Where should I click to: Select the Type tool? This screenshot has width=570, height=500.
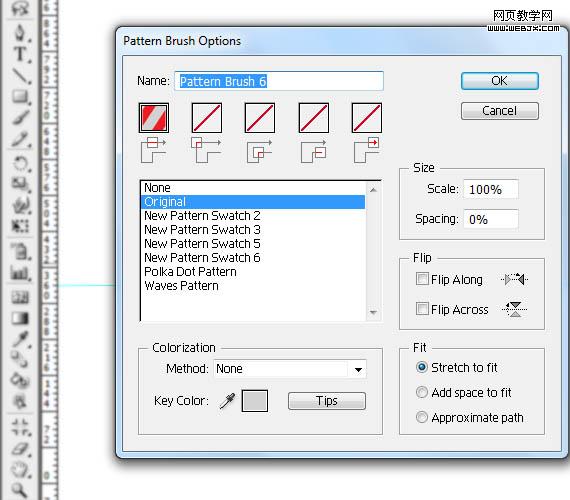[x=20, y=54]
